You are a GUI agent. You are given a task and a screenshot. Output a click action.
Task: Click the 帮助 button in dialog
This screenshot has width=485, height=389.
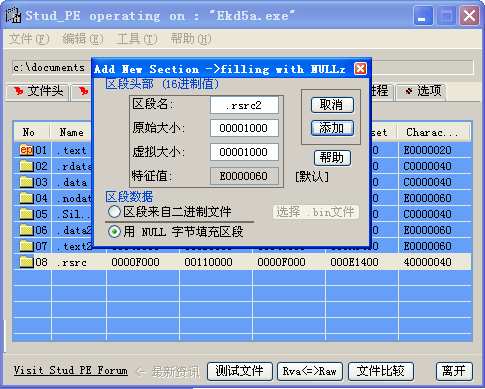point(332,158)
